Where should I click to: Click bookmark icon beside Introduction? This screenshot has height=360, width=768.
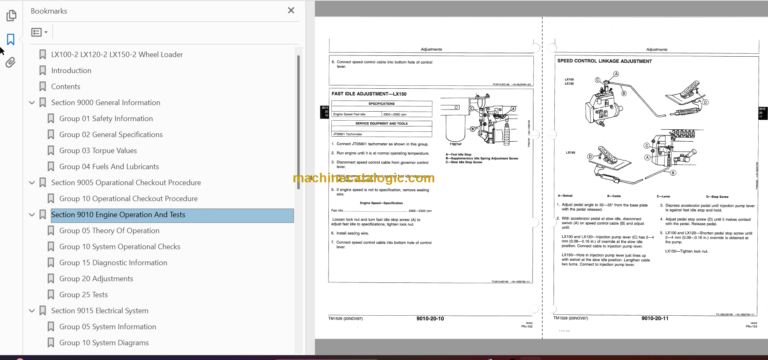(43, 71)
